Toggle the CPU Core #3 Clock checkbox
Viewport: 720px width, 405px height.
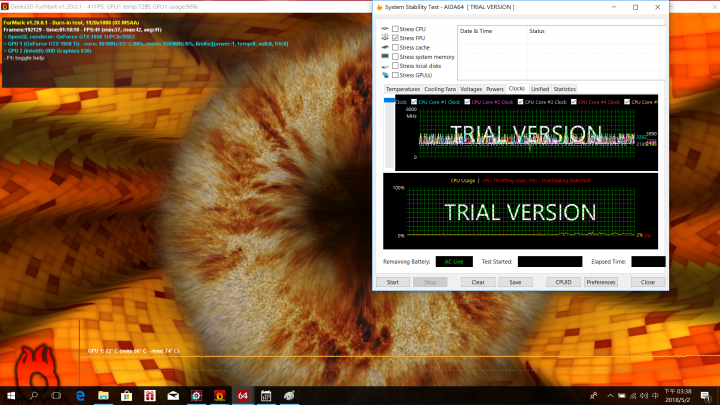pyautogui.click(x=520, y=102)
